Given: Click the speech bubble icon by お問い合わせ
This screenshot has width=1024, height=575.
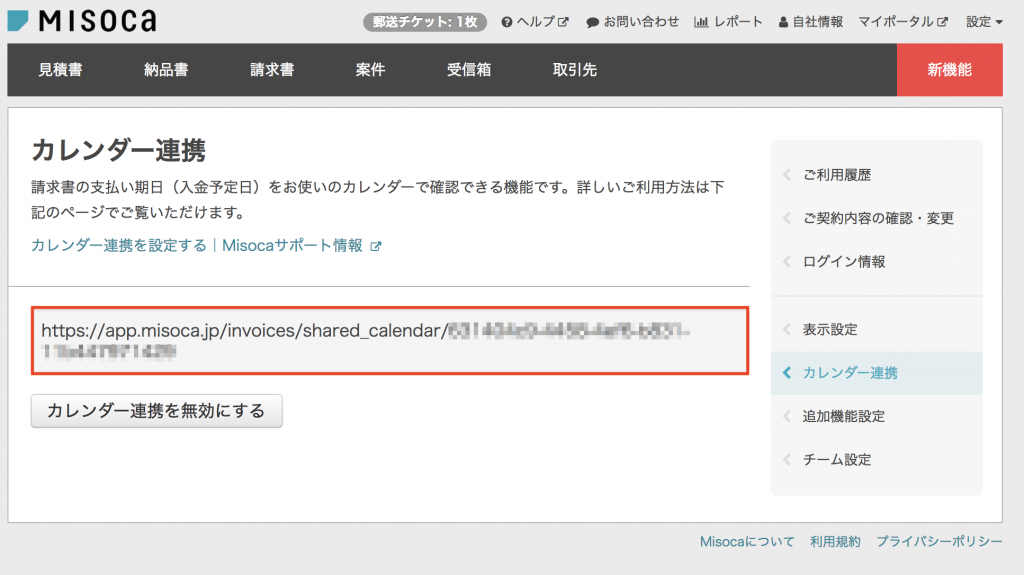Looking at the screenshot, I should tap(592, 22).
